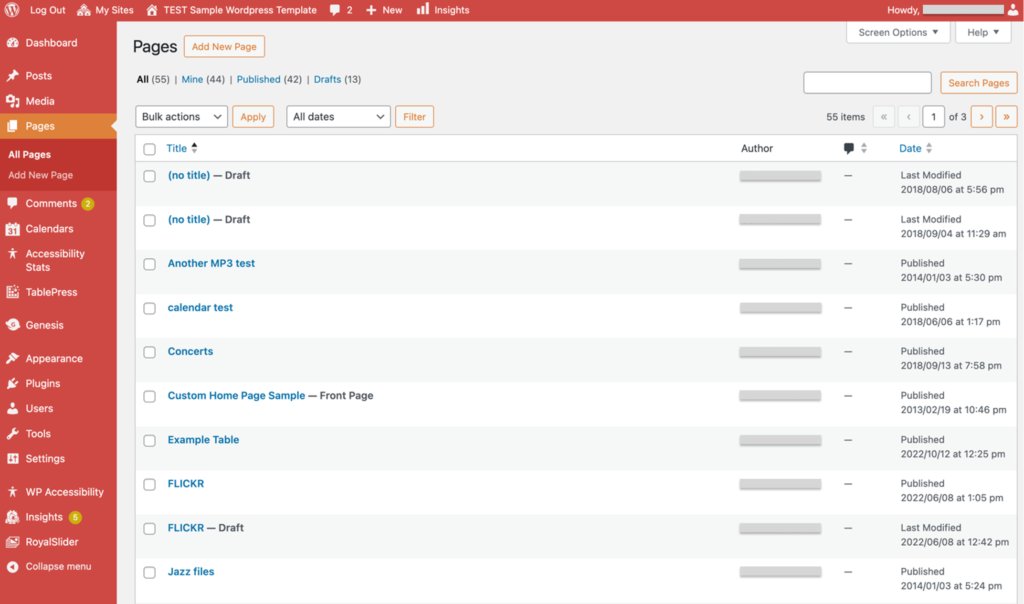The image size is (1024, 604).
Task: Open Dashboard from the sidebar
Action: (x=51, y=43)
